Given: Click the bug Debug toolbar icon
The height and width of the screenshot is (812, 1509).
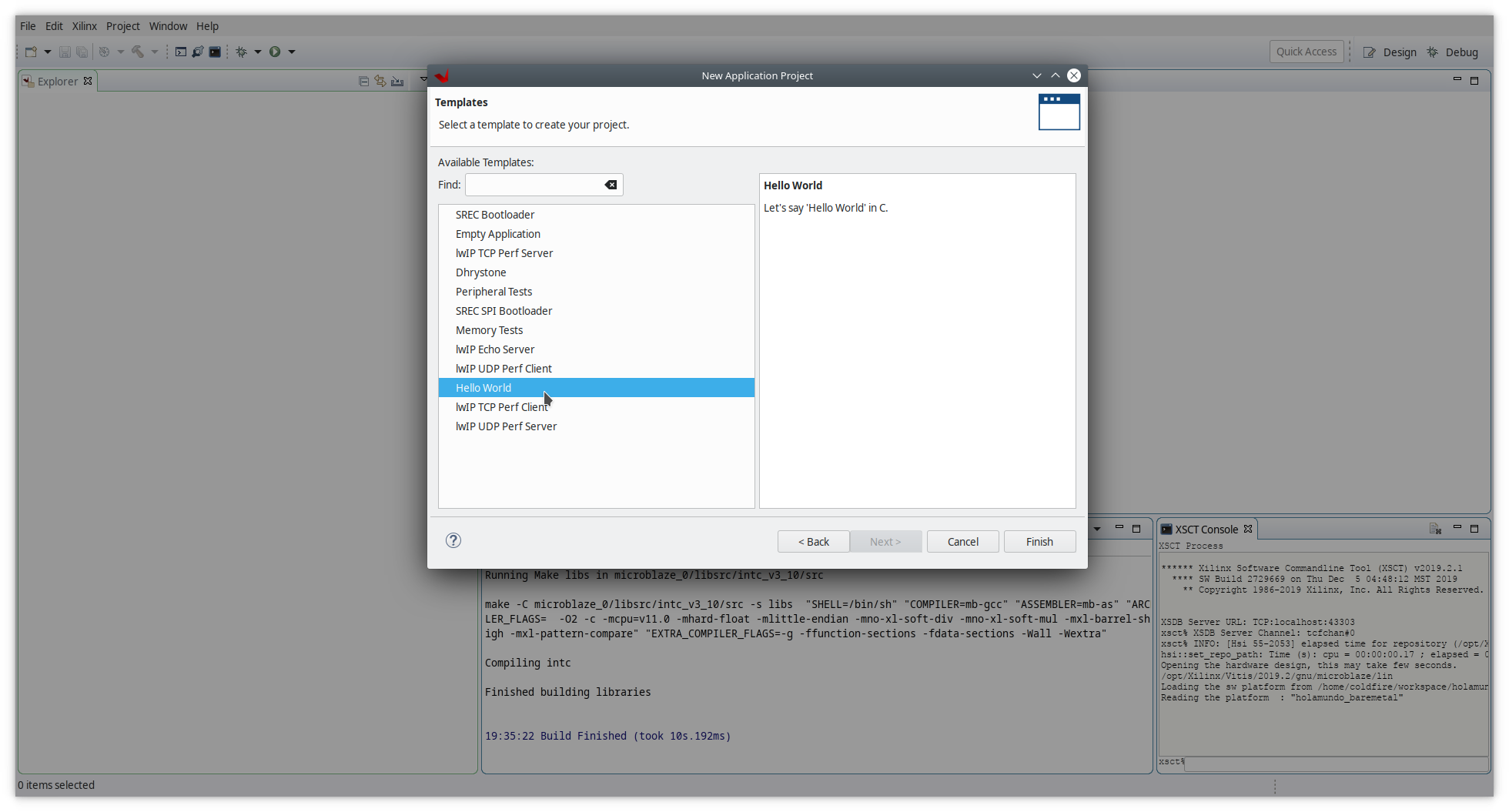Looking at the screenshot, I should pos(242,52).
